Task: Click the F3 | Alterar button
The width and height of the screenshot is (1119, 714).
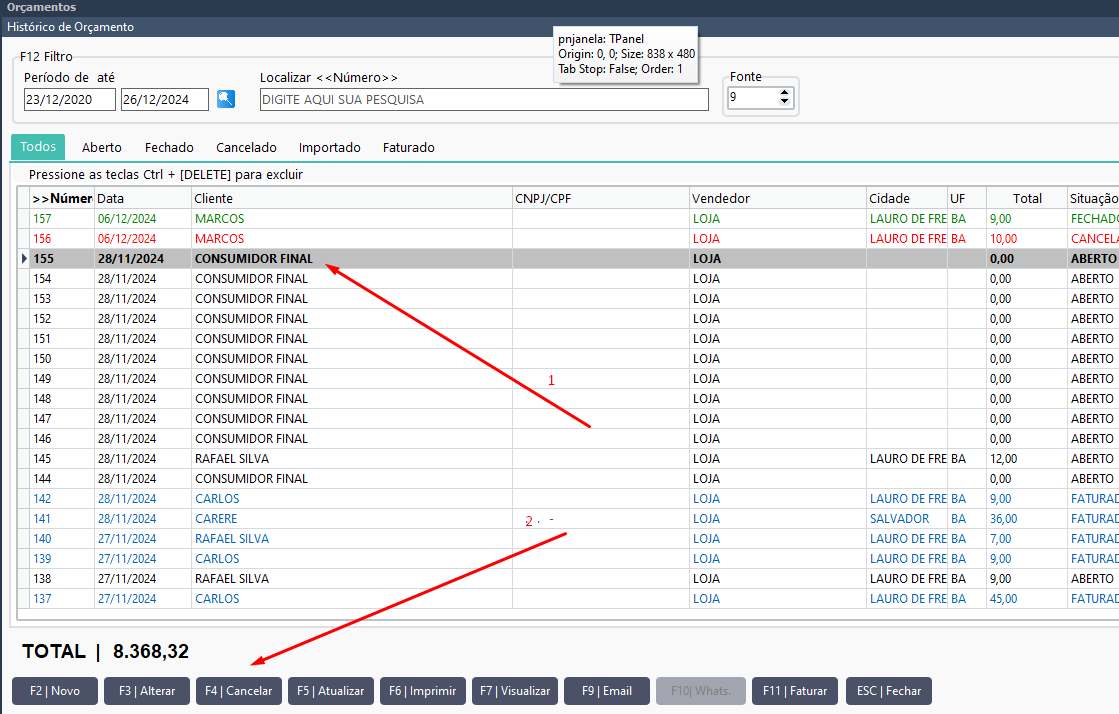Action: pyautogui.click(x=147, y=690)
